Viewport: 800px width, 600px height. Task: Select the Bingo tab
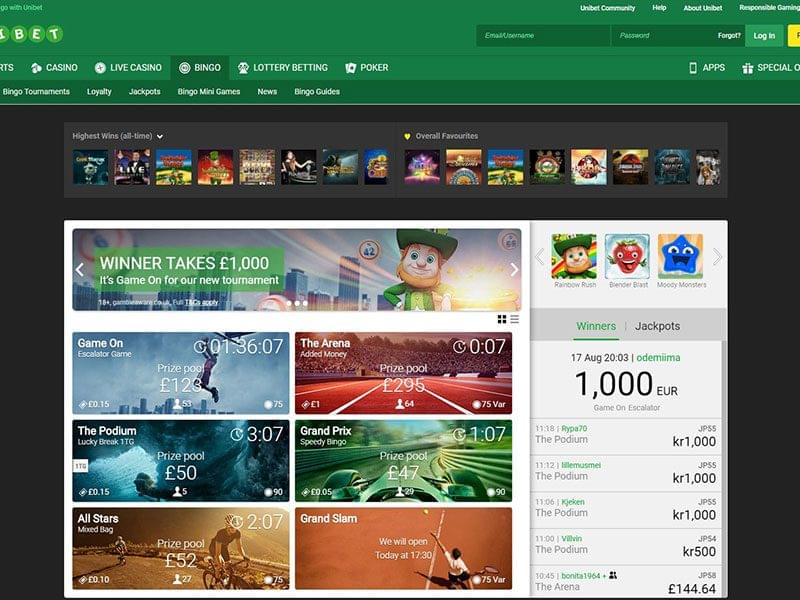[x=199, y=68]
